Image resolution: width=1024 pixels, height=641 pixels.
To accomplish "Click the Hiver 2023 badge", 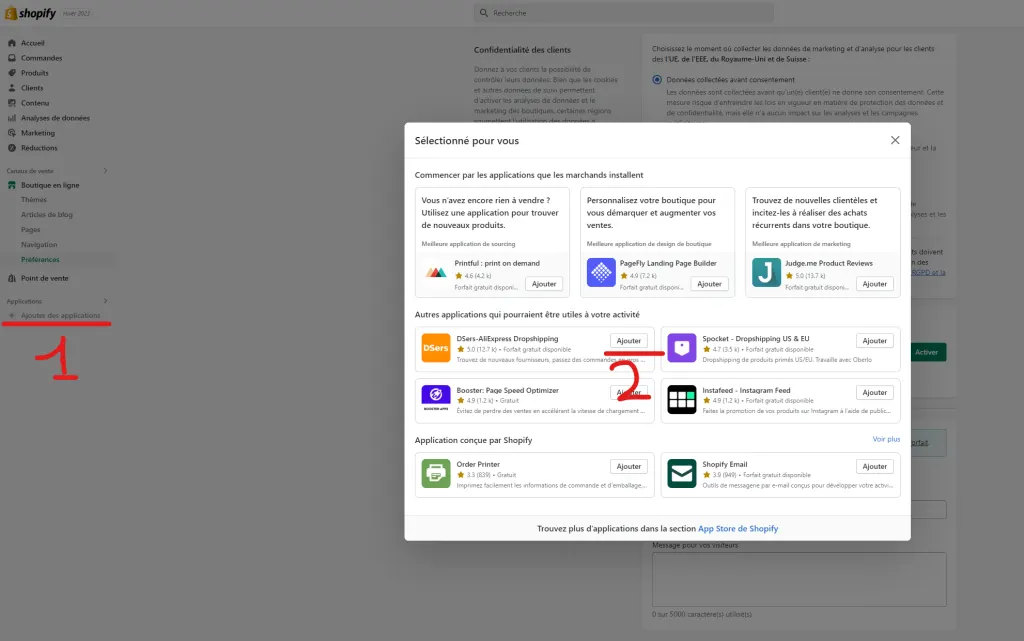I will coord(76,13).
